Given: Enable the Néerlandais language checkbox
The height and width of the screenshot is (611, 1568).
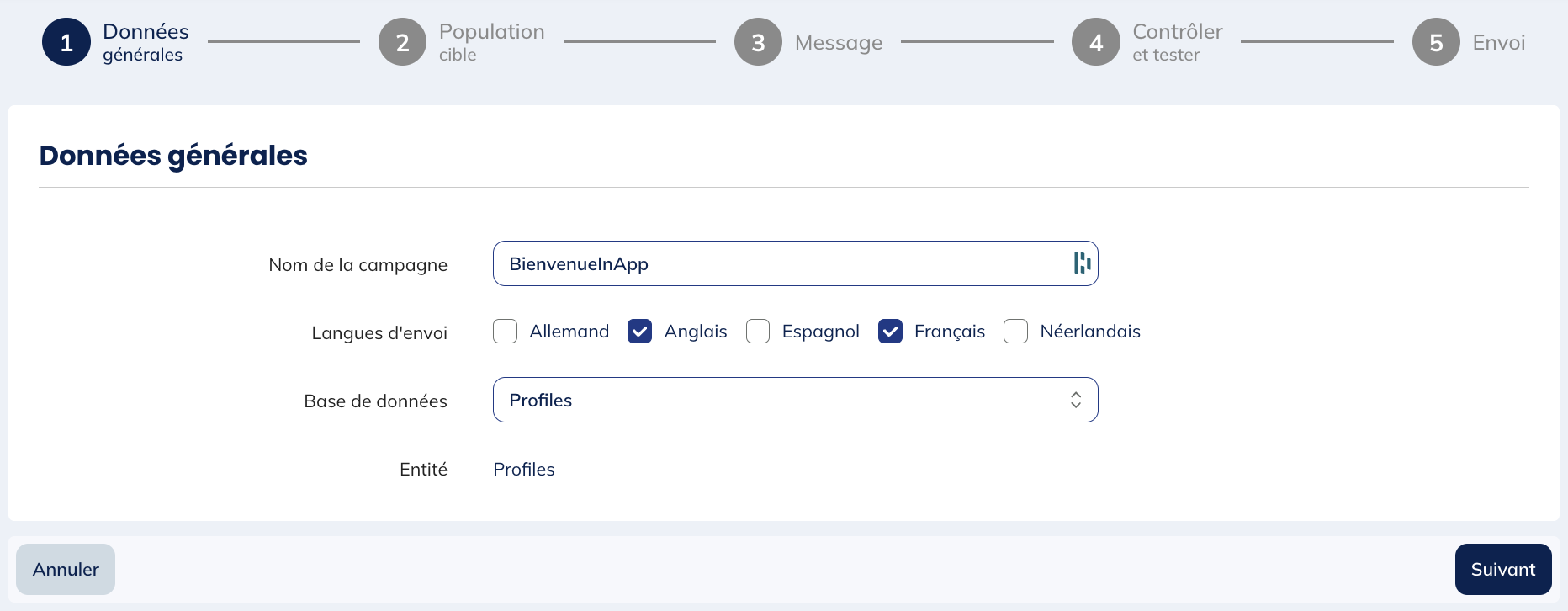Looking at the screenshot, I should [1015, 332].
